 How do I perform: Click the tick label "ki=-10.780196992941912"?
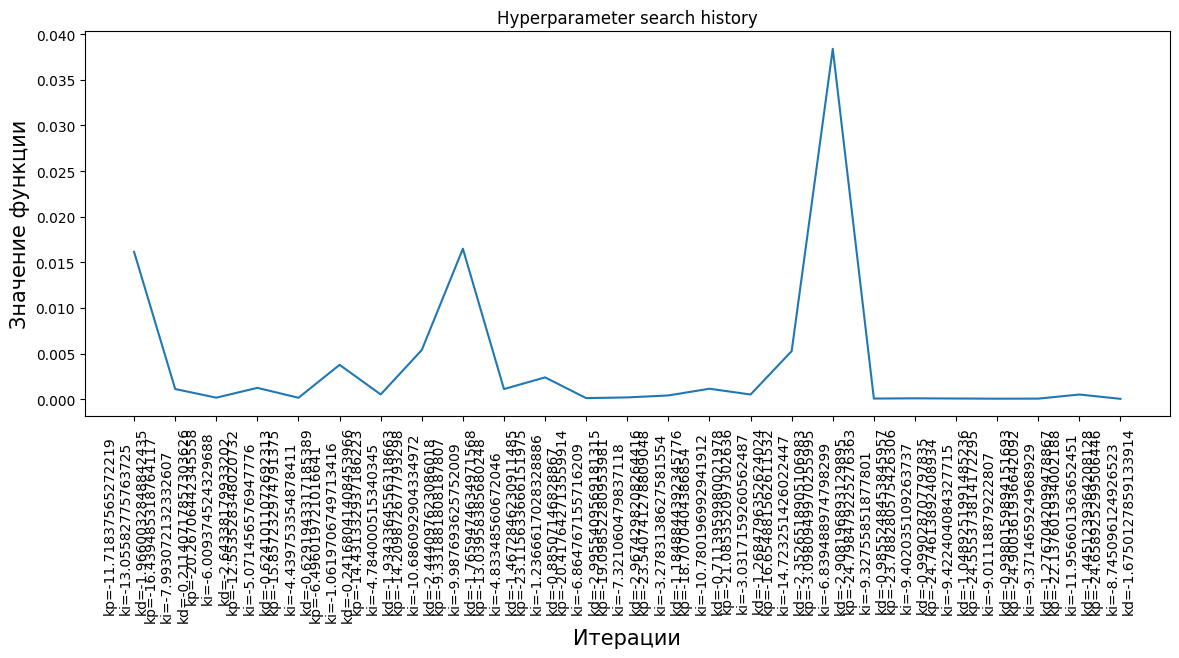tap(700, 528)
